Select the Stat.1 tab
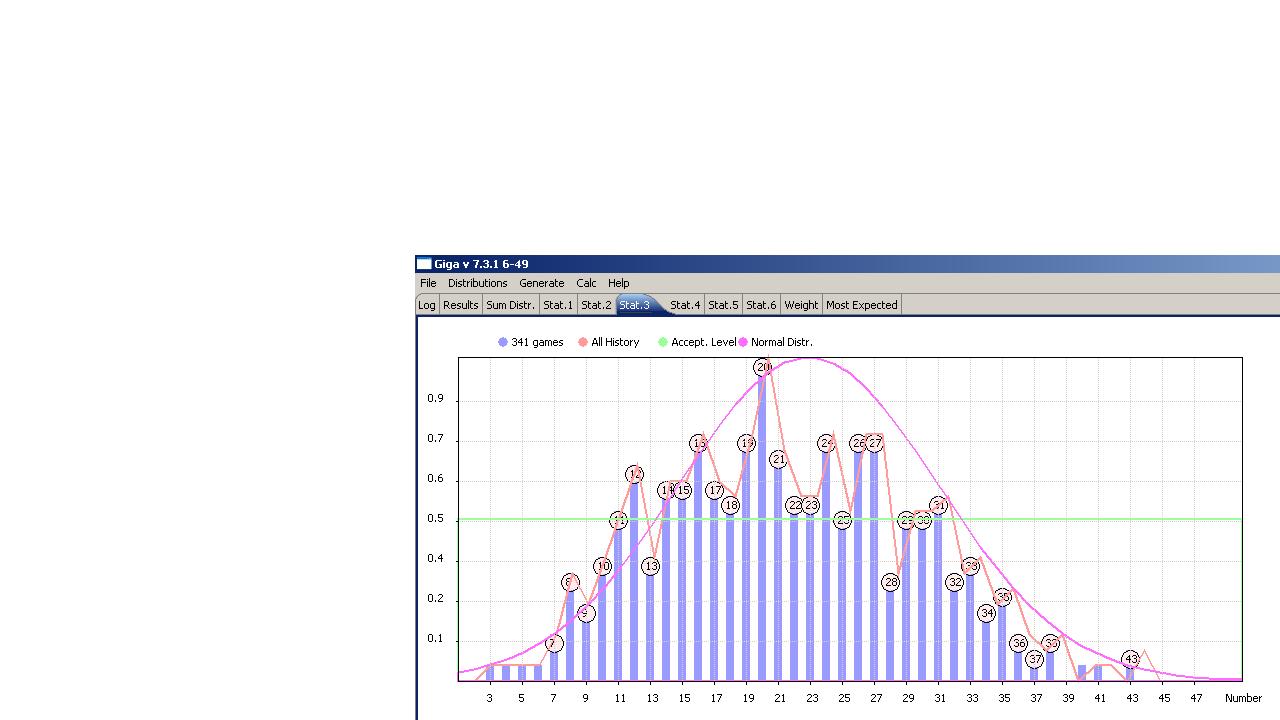Viewport: 1280px width, 720px height. (x=558, y=305)
